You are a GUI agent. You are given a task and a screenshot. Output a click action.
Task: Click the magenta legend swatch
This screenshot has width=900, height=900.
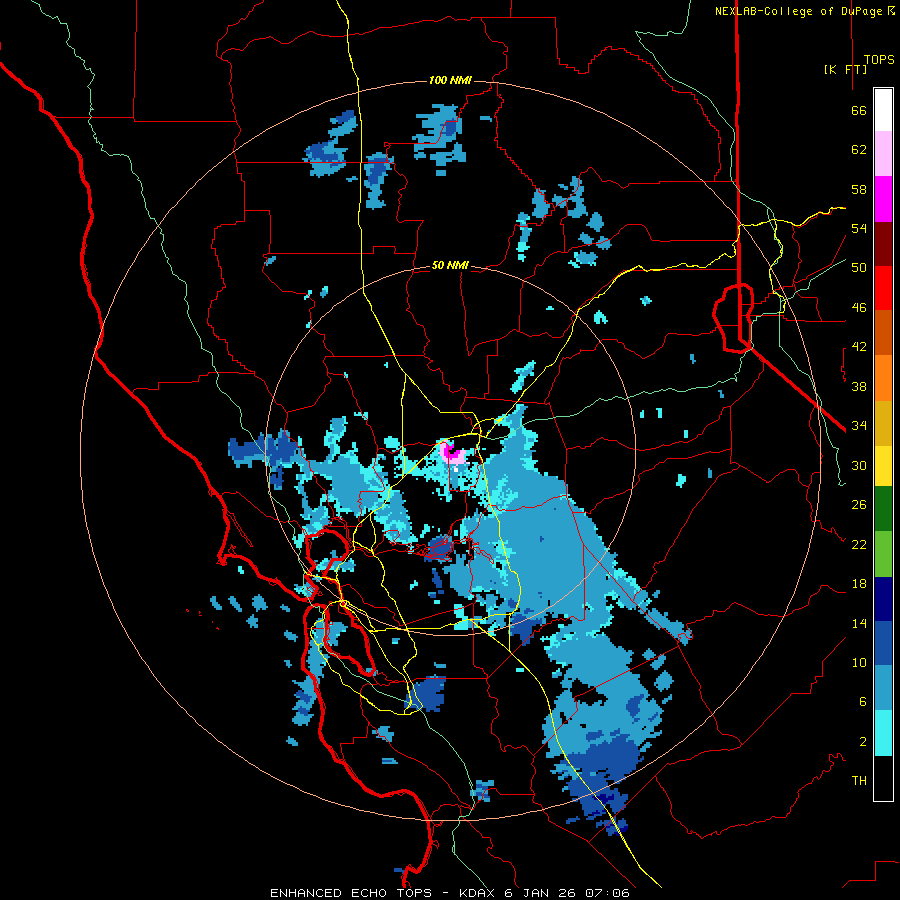coord(883,199)
